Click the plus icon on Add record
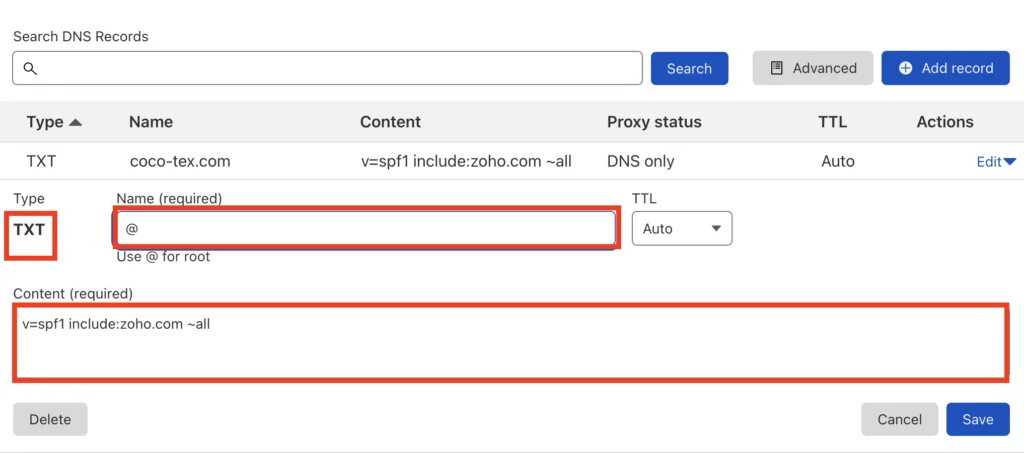The height and width of the screenshot is (453, 1024). pos(905,69)
